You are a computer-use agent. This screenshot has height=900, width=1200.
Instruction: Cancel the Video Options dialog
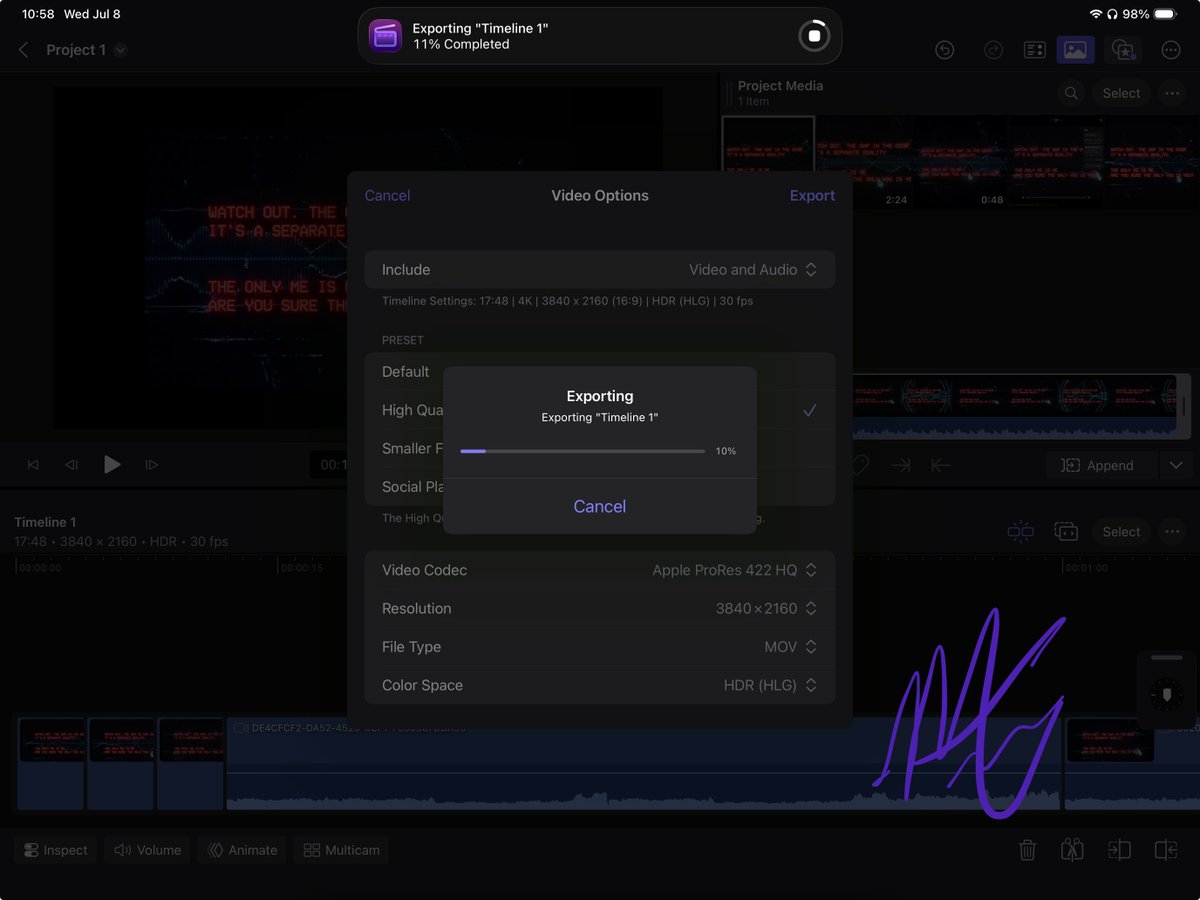(x=387, y=195)
